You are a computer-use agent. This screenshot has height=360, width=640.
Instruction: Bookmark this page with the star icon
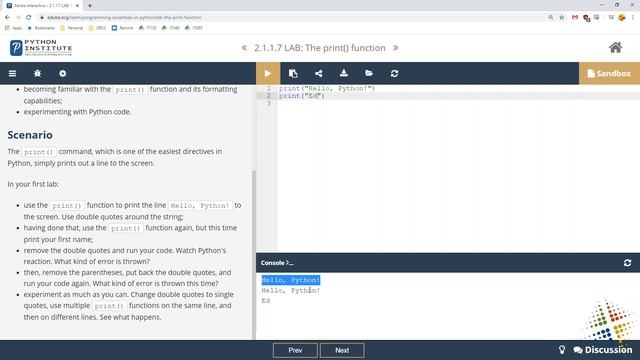click(x=562, y=18)
